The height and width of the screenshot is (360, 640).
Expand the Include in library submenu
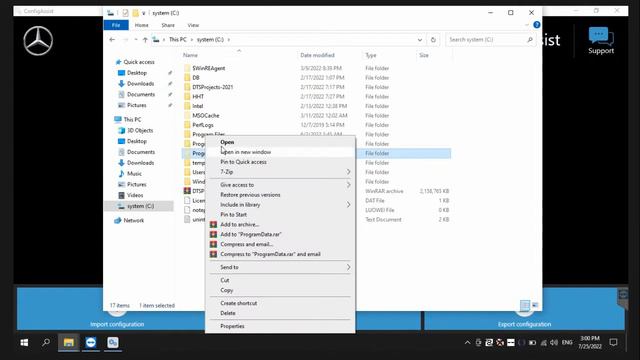point(280,204)
